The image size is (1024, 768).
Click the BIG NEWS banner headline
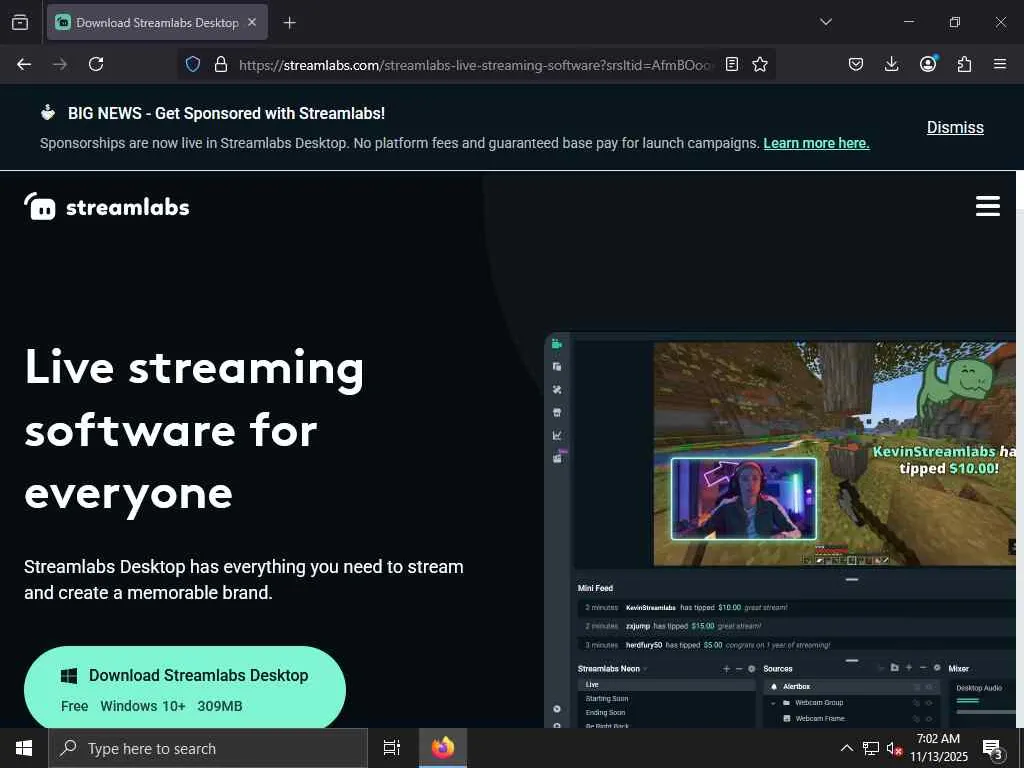[226, 113]
